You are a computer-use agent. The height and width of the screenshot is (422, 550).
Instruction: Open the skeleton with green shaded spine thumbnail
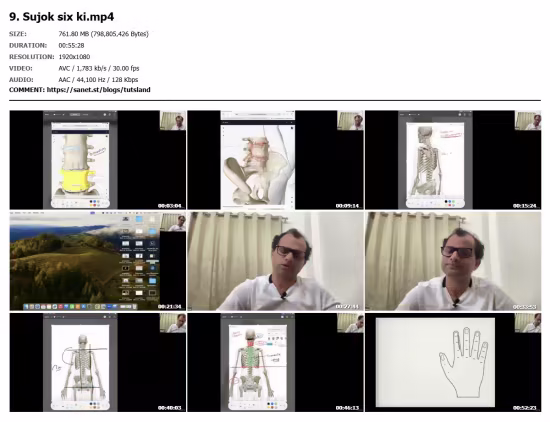click(275, 362)
